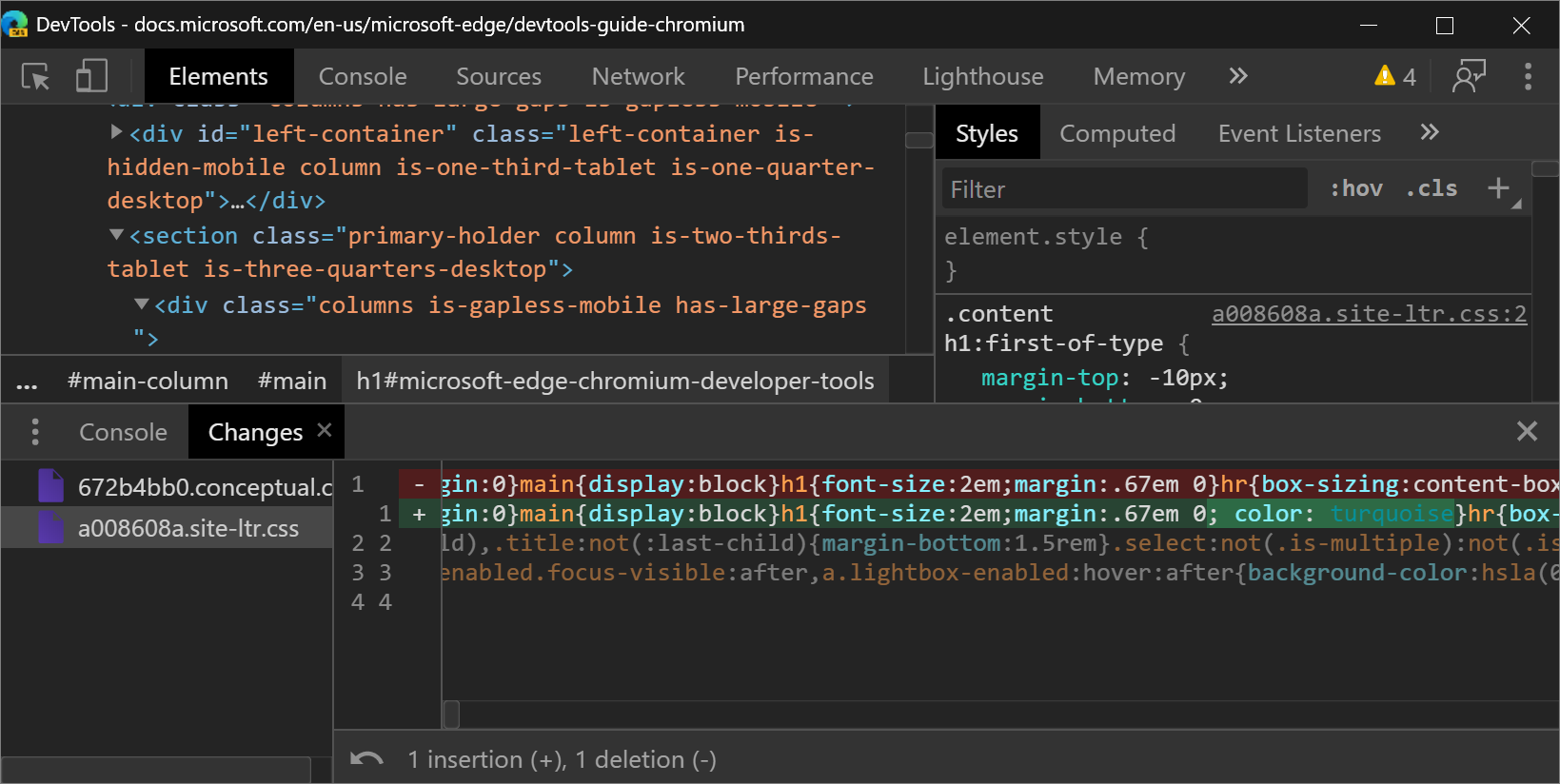Switch to the Network tab

pyautogui.click(x=638, y=76)
